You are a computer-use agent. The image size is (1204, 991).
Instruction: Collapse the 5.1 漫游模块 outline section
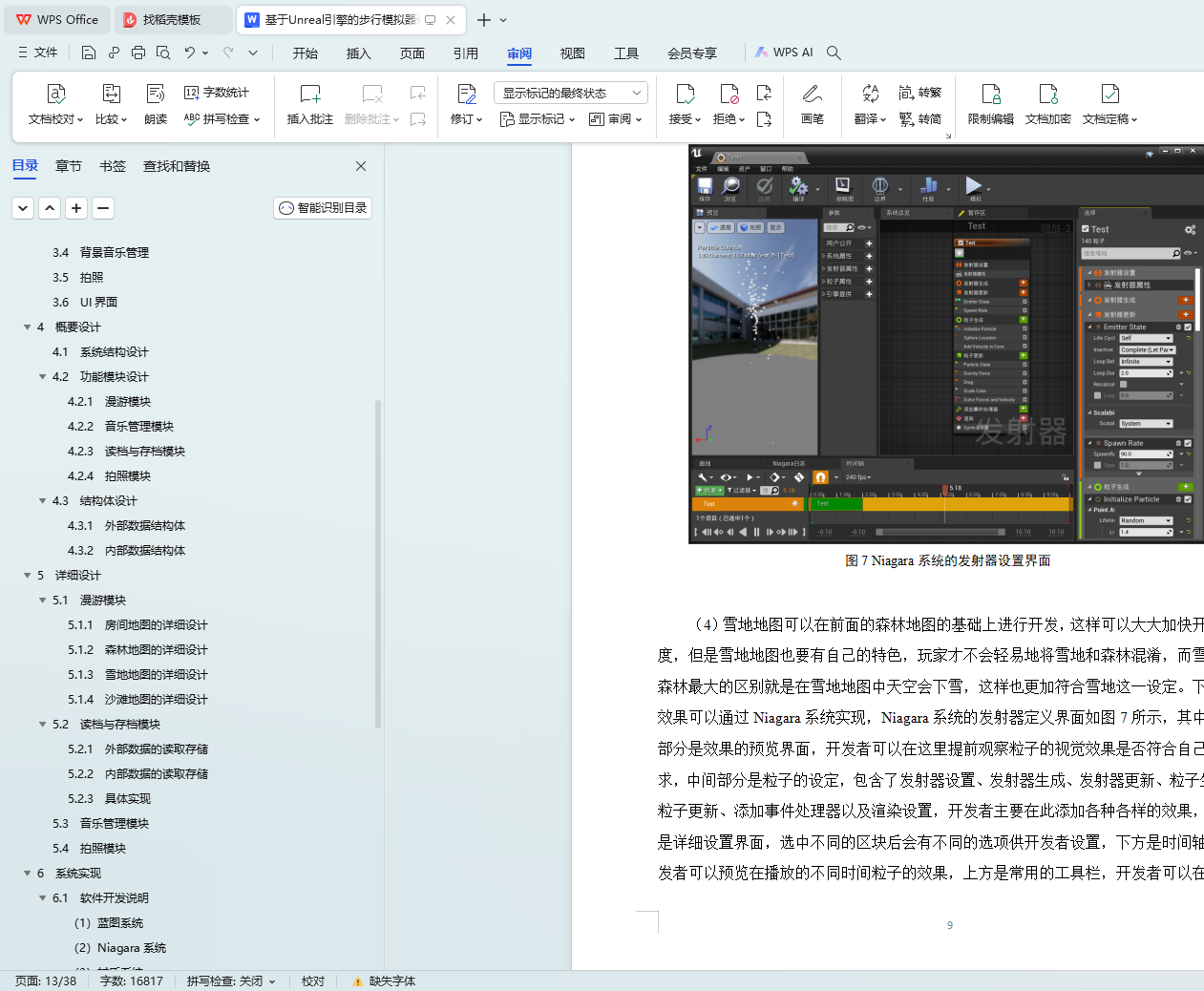[x=43, y=601]
